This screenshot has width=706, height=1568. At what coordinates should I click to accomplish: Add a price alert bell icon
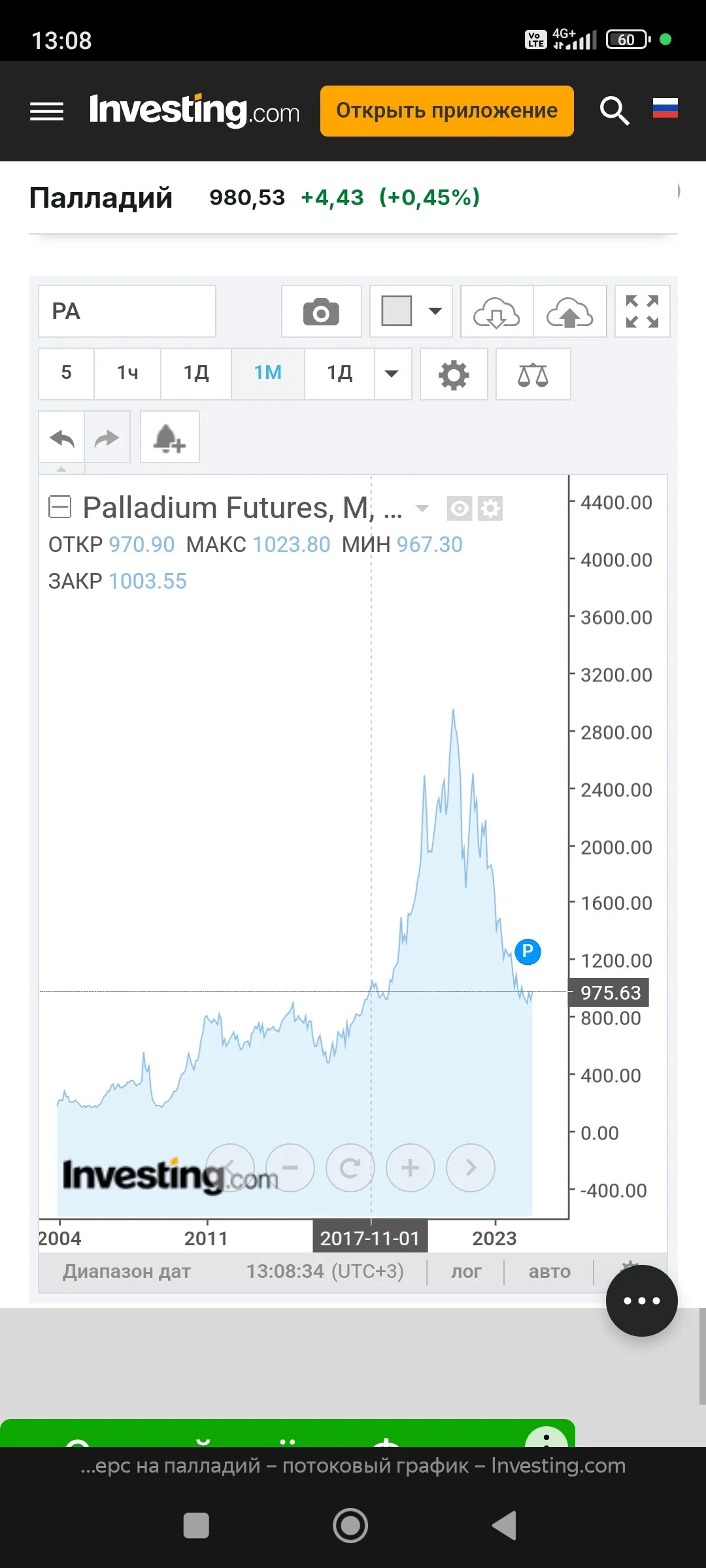170,437
